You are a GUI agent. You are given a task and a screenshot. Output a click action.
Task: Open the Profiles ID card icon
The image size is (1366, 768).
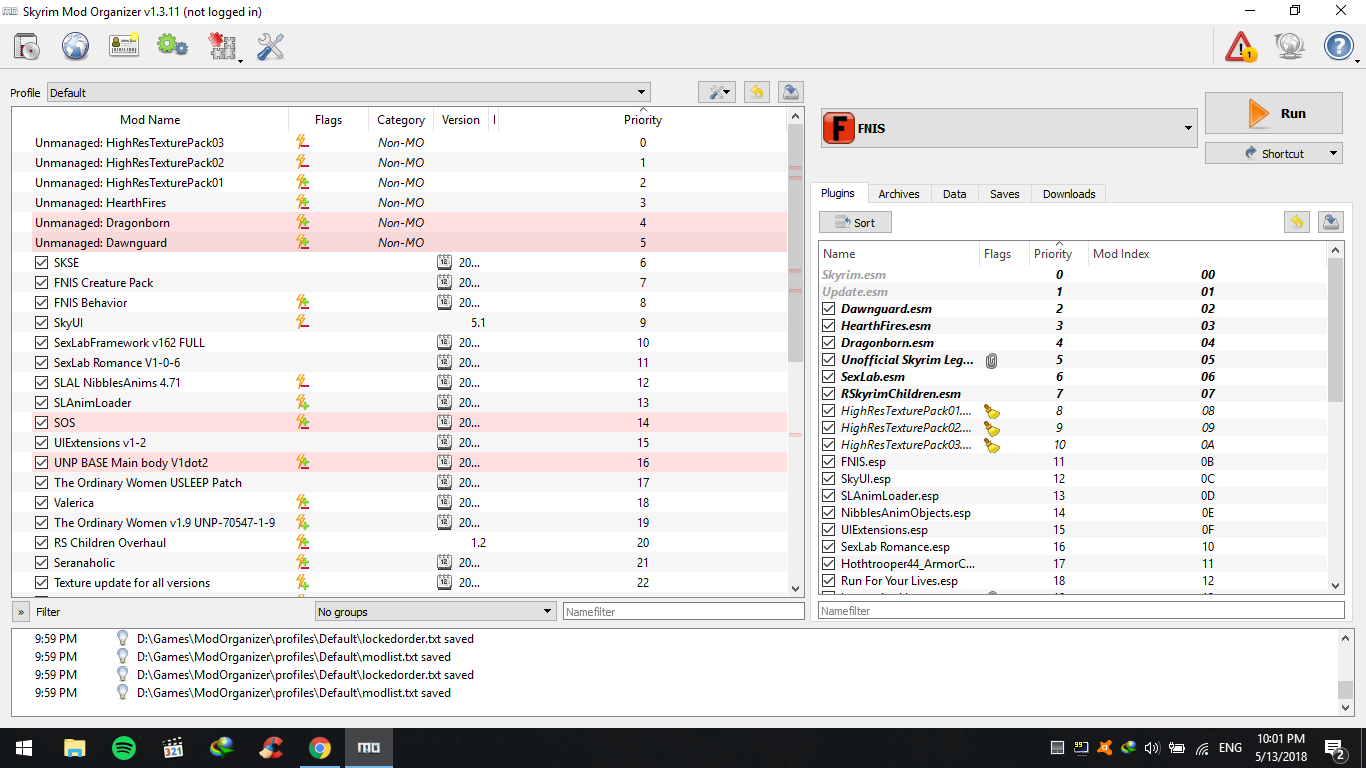coord(124,46)
